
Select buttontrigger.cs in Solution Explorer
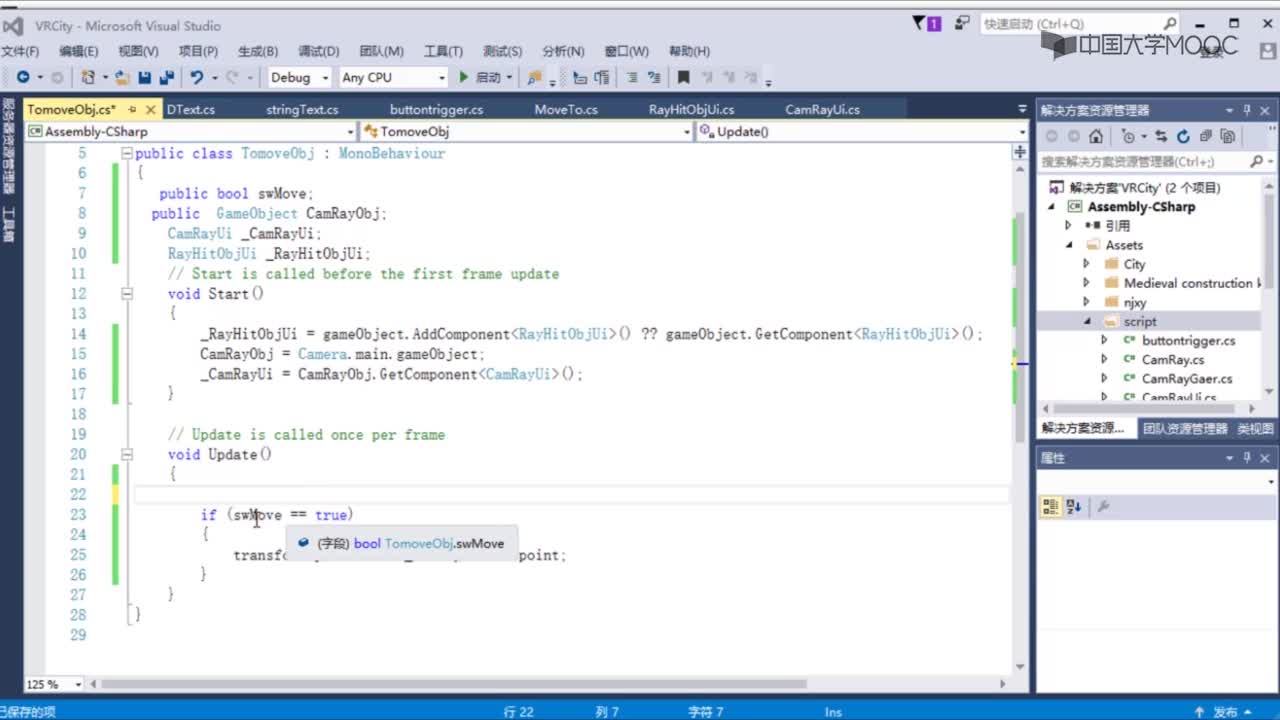point(1188,340)
